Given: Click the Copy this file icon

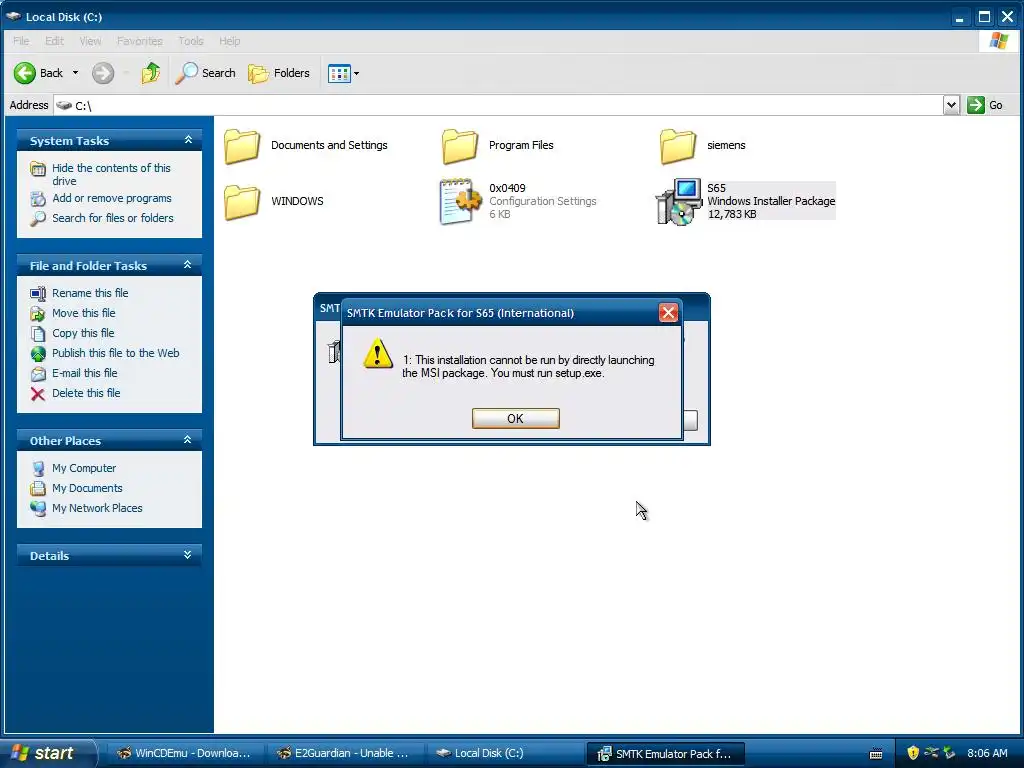Looking at the screenshot, I should [38, 334].
